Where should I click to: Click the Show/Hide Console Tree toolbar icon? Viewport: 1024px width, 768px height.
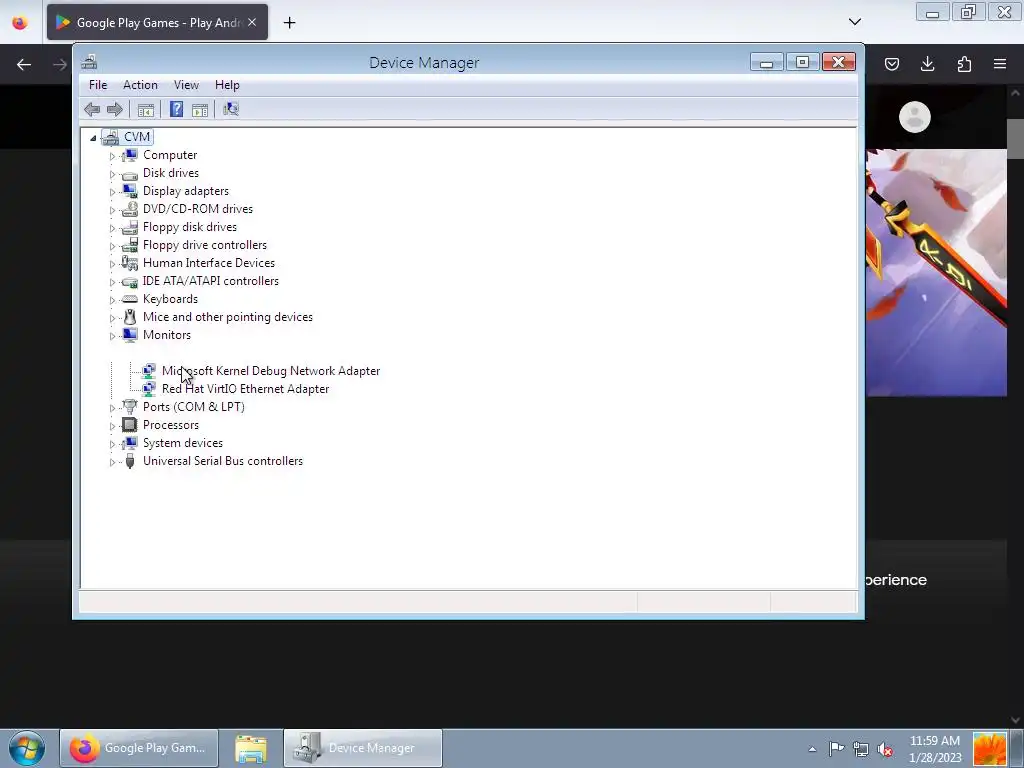coord(146,110)
